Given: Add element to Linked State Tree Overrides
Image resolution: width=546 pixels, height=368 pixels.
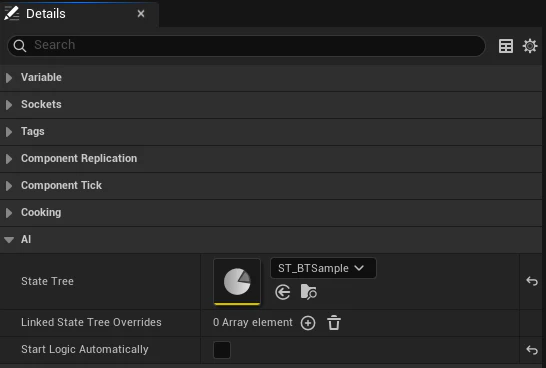Looking at the screenshot, I should 308,323.
